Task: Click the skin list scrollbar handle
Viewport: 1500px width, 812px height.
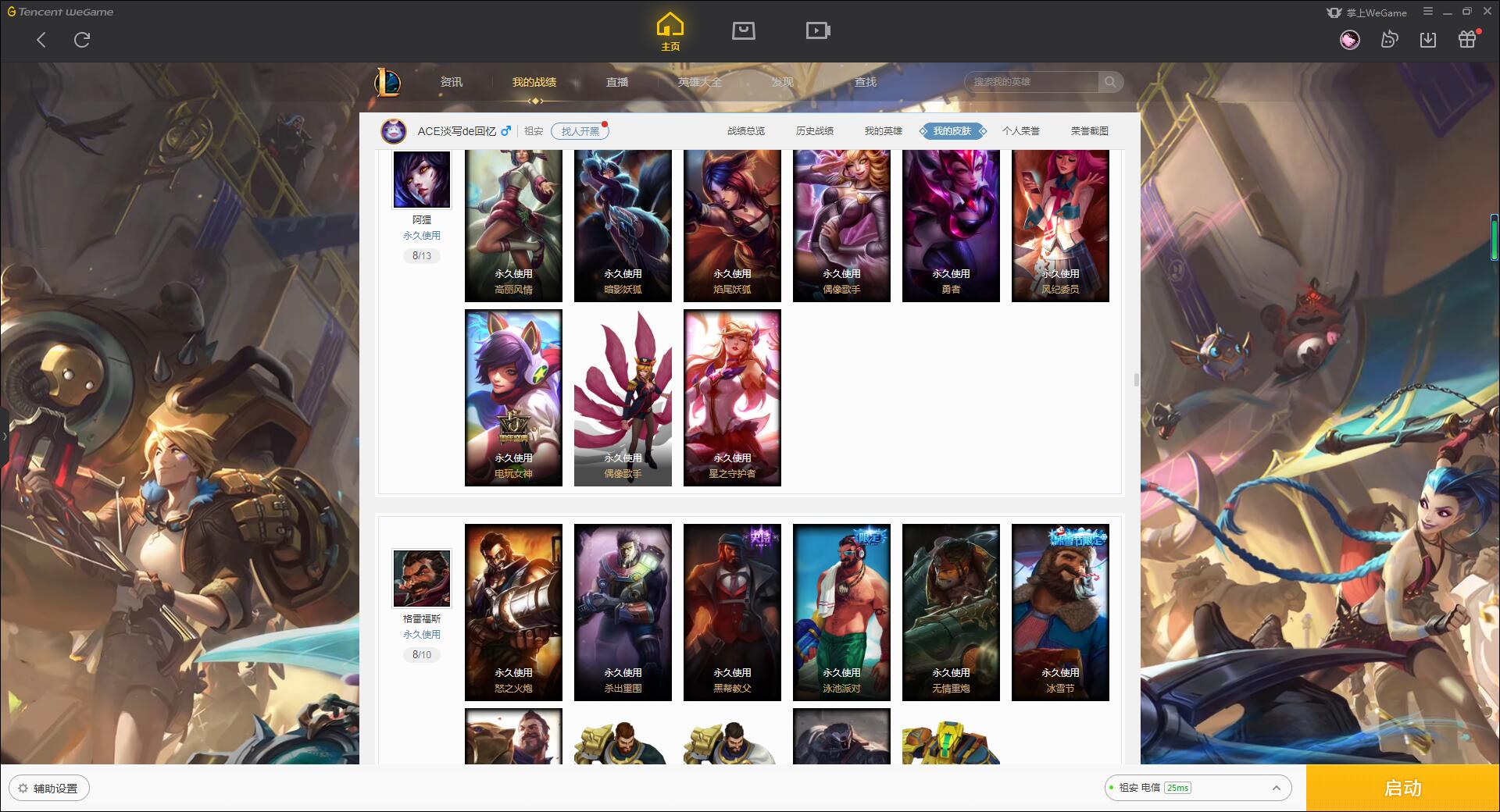Action: 1137,380
